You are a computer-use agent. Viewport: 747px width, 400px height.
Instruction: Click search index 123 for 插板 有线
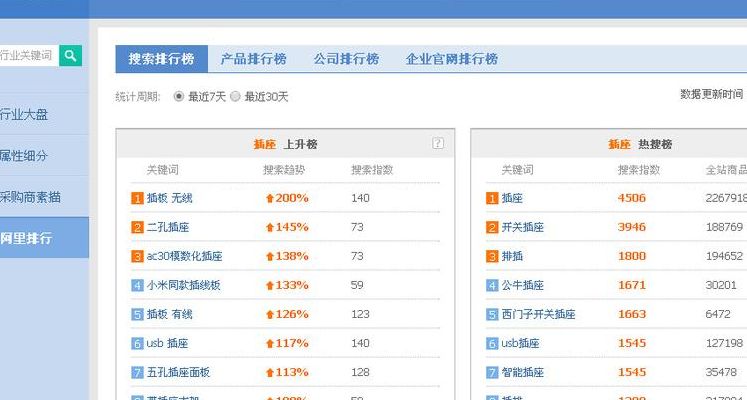(360, 314)
